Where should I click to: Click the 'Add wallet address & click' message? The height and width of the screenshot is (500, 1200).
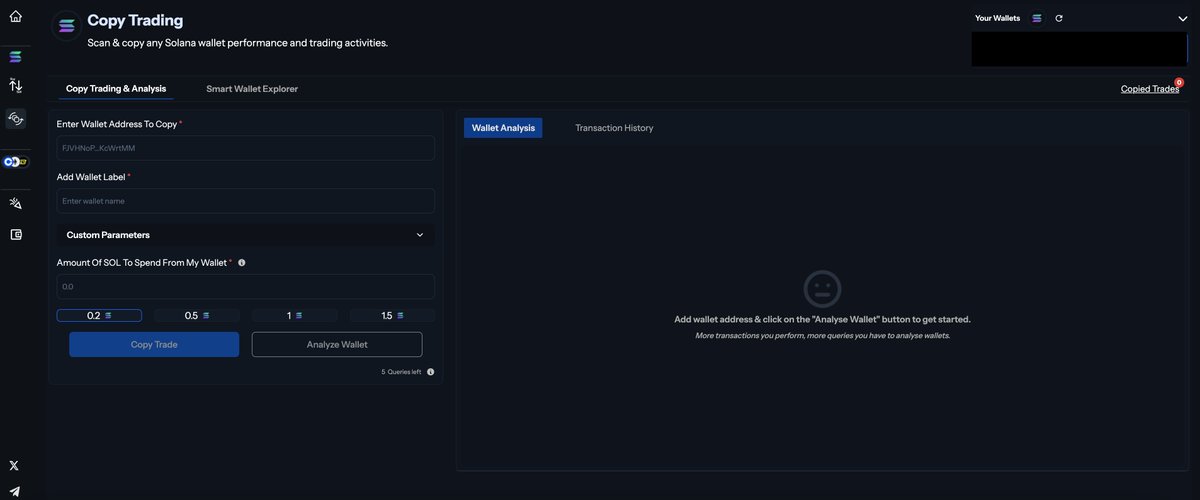[x=822, y=319]
